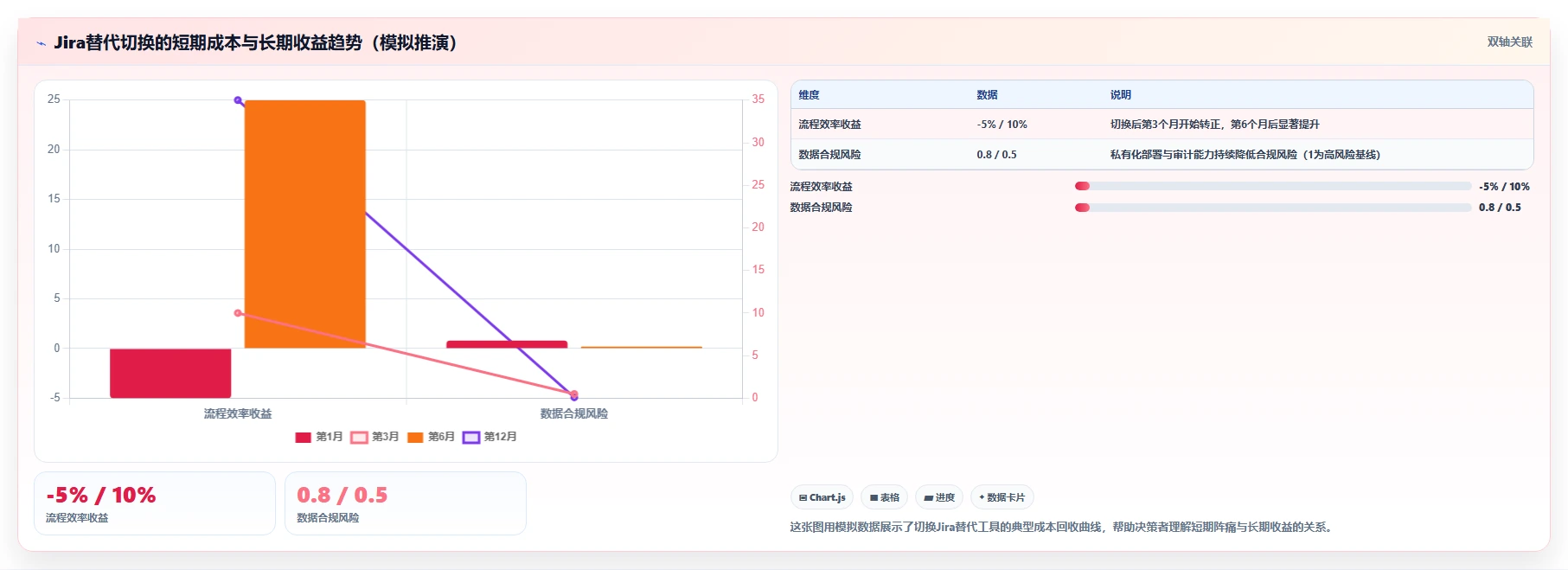Toggle the 第6月 legend series
1568x570 pixels.
(x=431, y=437)
